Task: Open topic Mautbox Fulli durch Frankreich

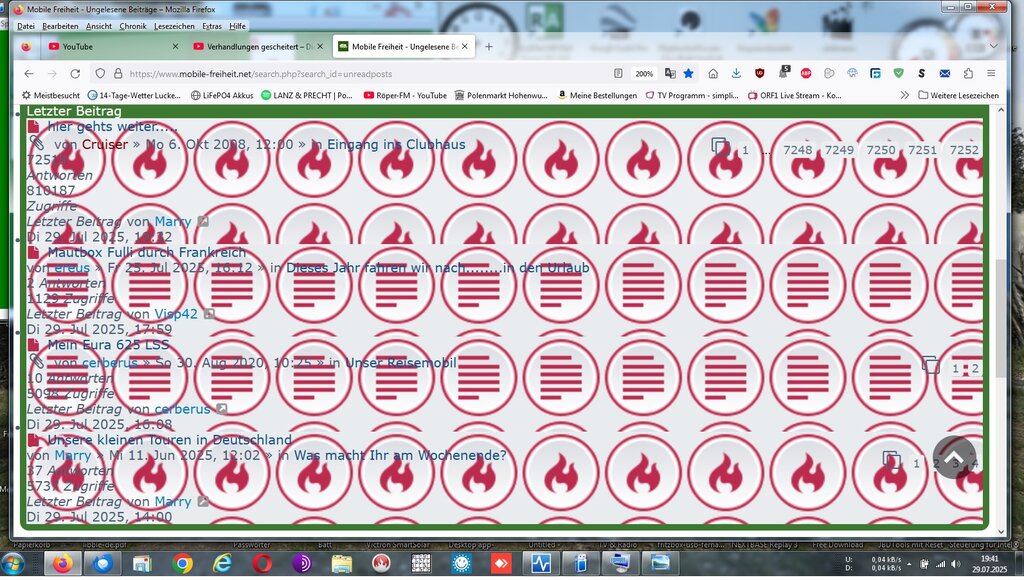Action: click(x=147, y=252)
